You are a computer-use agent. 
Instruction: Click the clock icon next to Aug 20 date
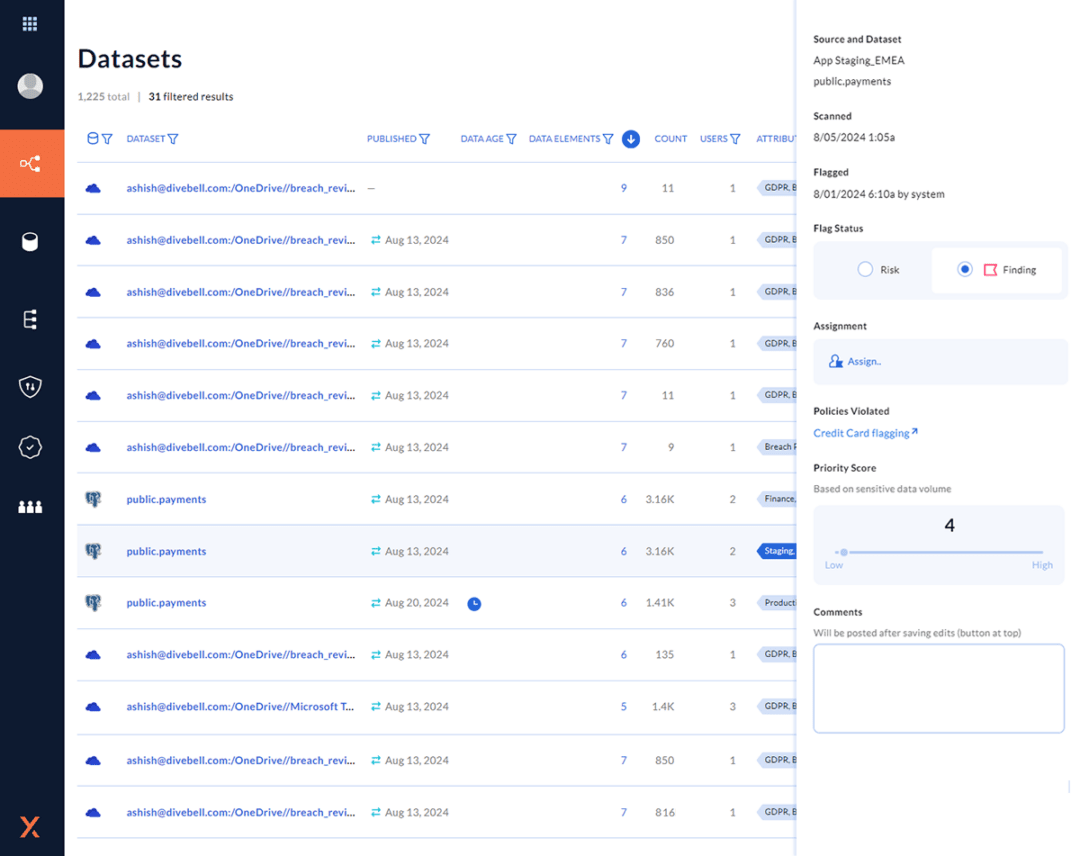tap(475, 603)
